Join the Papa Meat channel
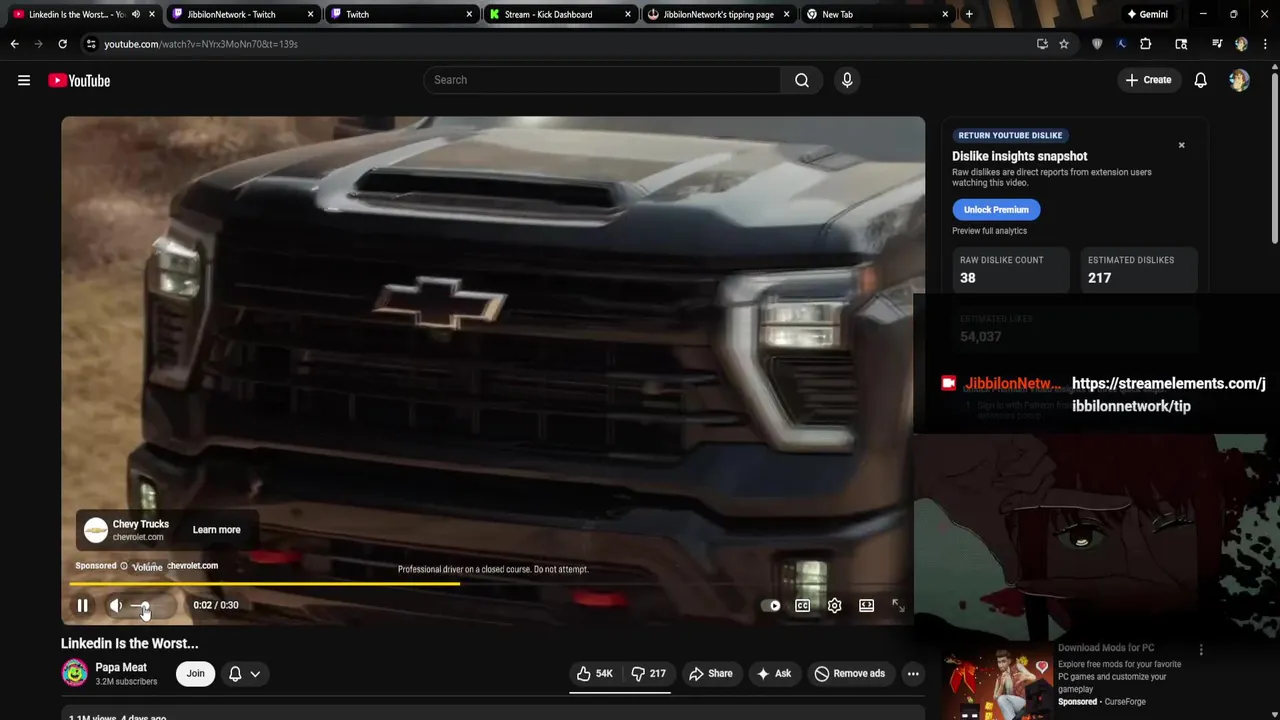 [x=195, y=673]
